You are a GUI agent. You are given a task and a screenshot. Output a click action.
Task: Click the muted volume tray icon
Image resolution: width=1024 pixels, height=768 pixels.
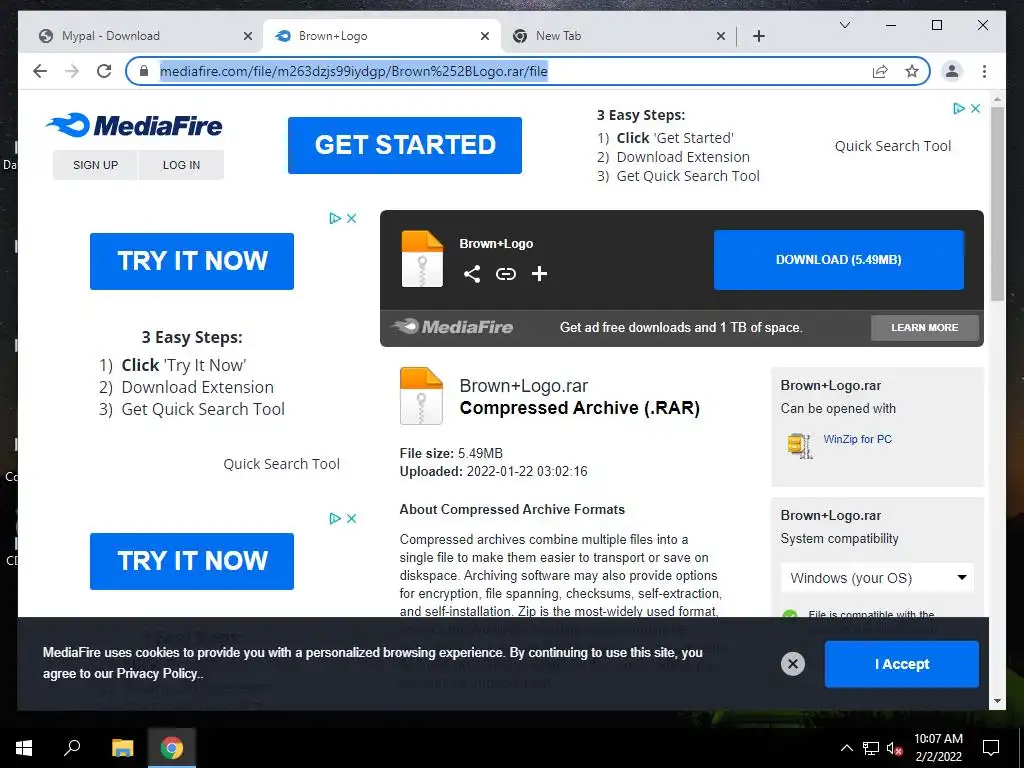(x=894, y=748)
